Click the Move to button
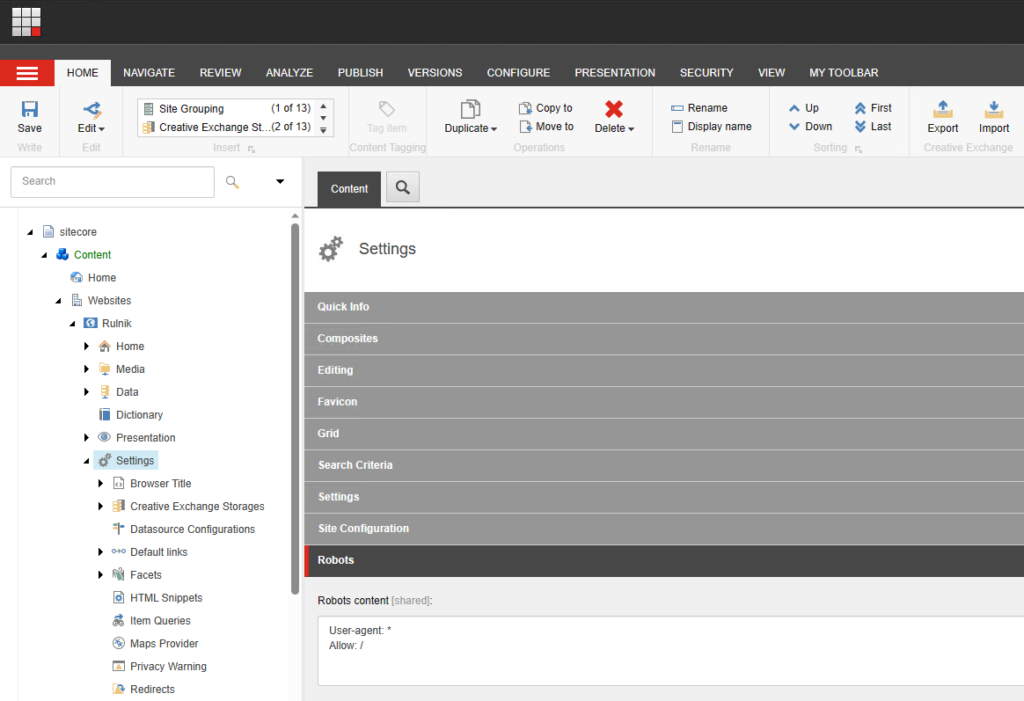Viewport: 1024px width, 701px height. click(546, 127)
